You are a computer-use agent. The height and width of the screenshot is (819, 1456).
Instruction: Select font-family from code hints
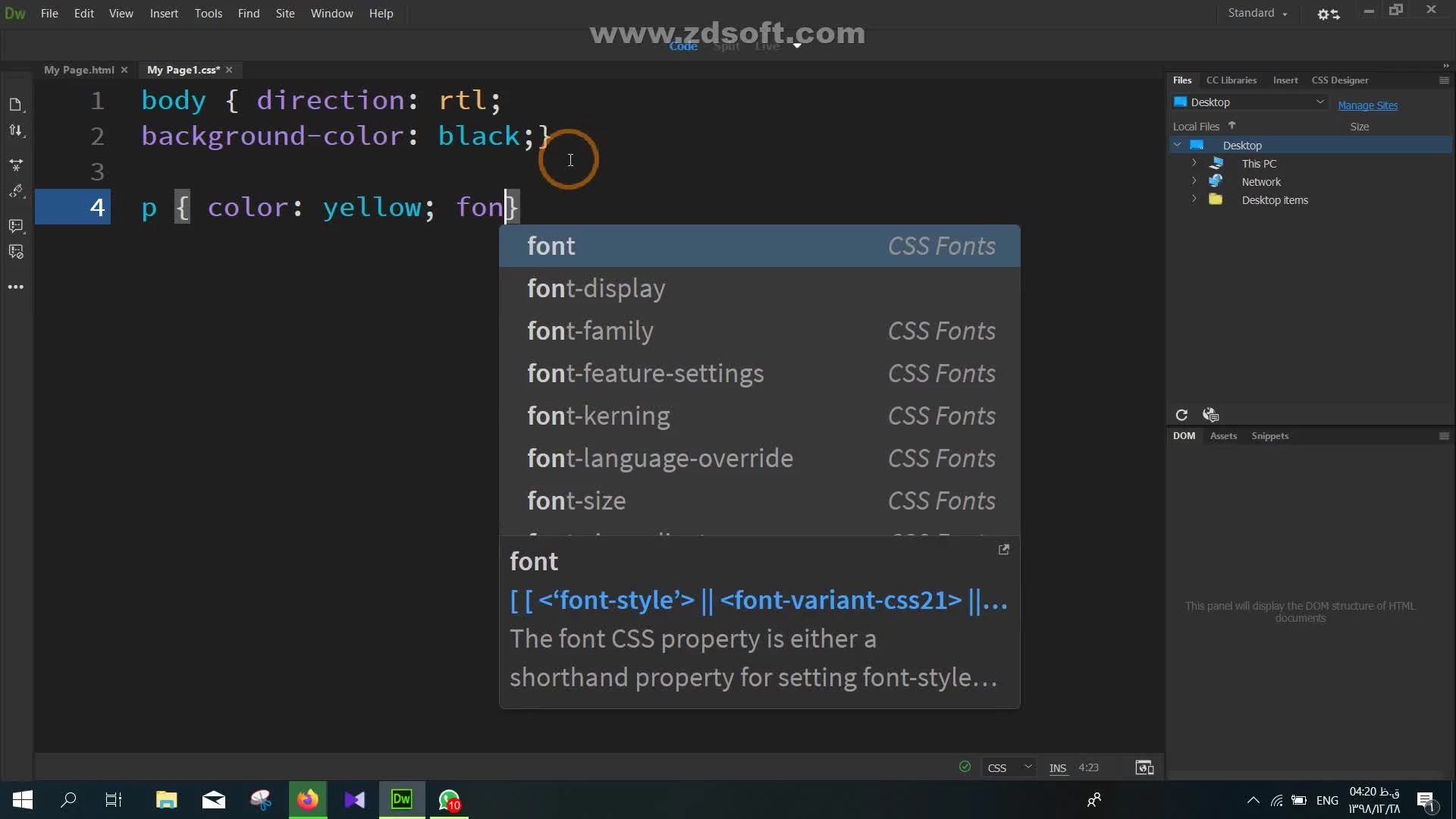click(759, 331)
